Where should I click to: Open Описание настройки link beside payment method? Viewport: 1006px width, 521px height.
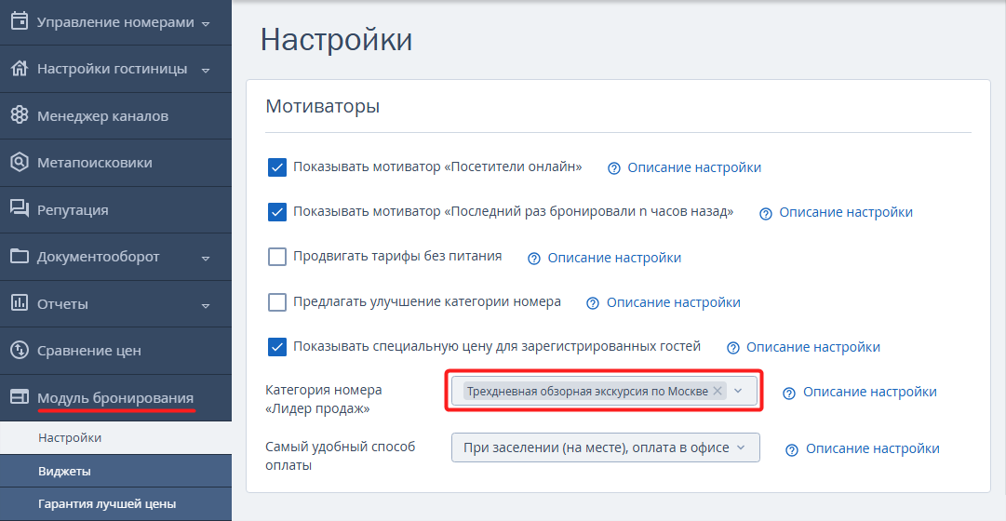[873, 448]
